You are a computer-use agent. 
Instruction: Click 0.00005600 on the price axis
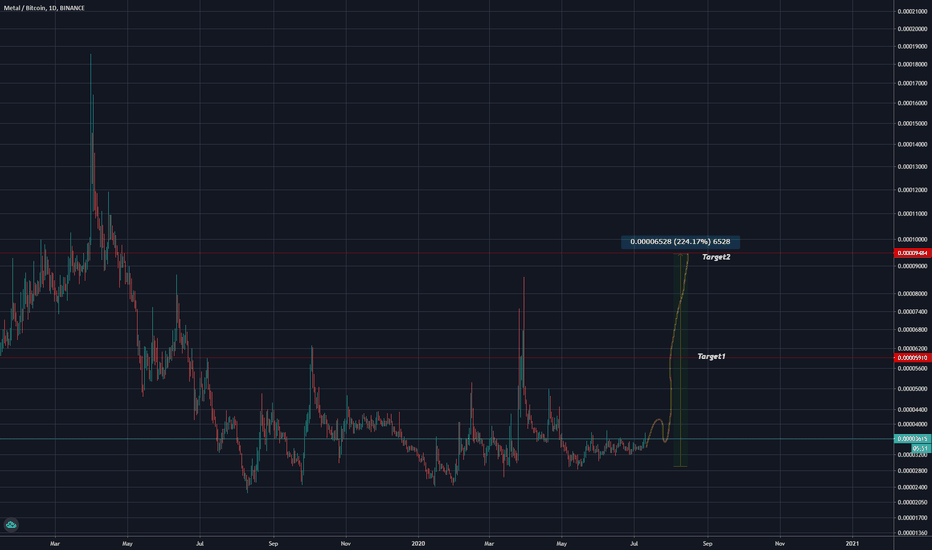912,368
